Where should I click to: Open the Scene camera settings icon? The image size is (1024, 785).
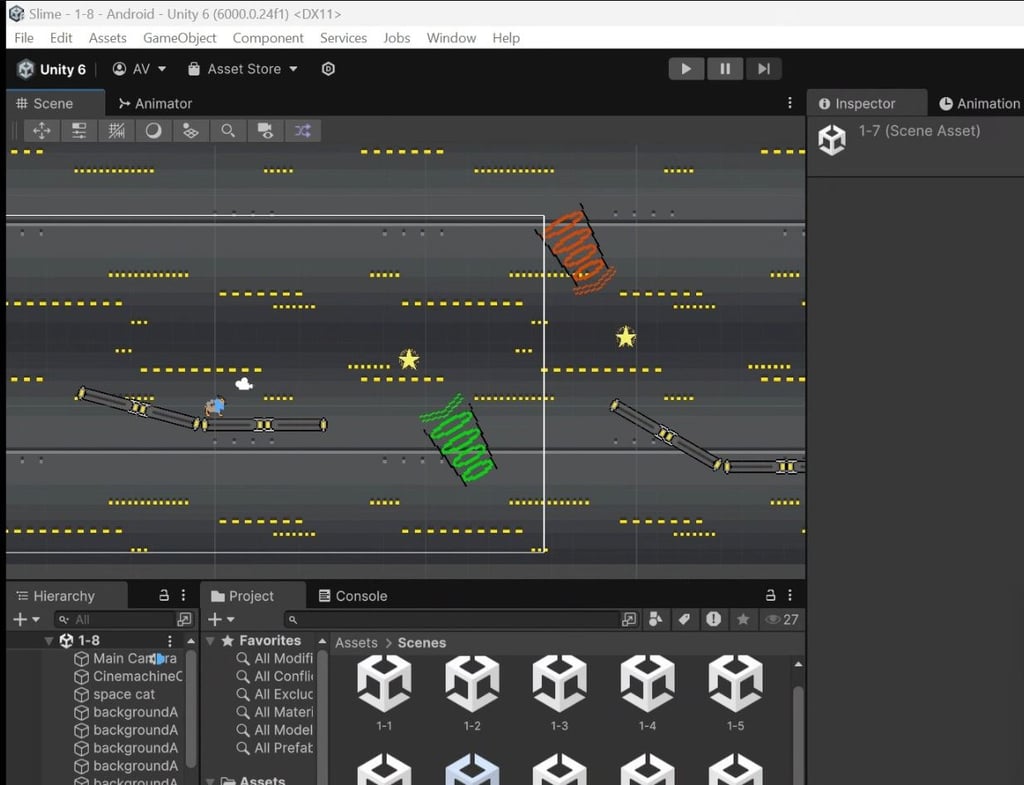(x=265, y=131)
